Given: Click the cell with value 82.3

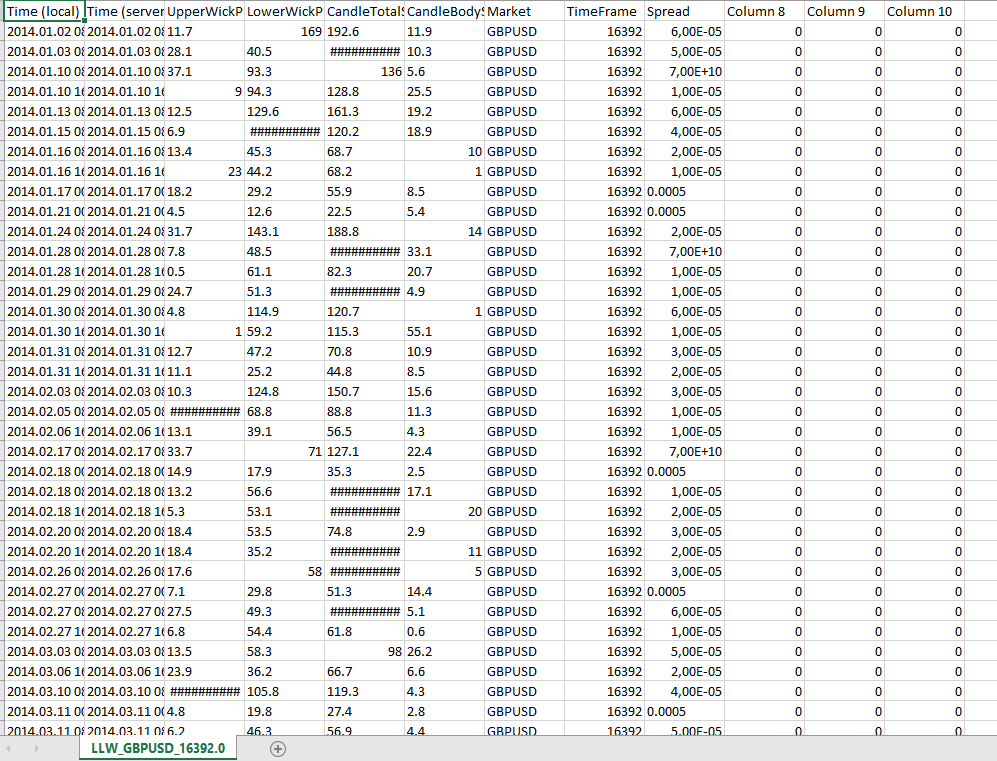Looking at the screenshot, I should (x=365, y=272).
